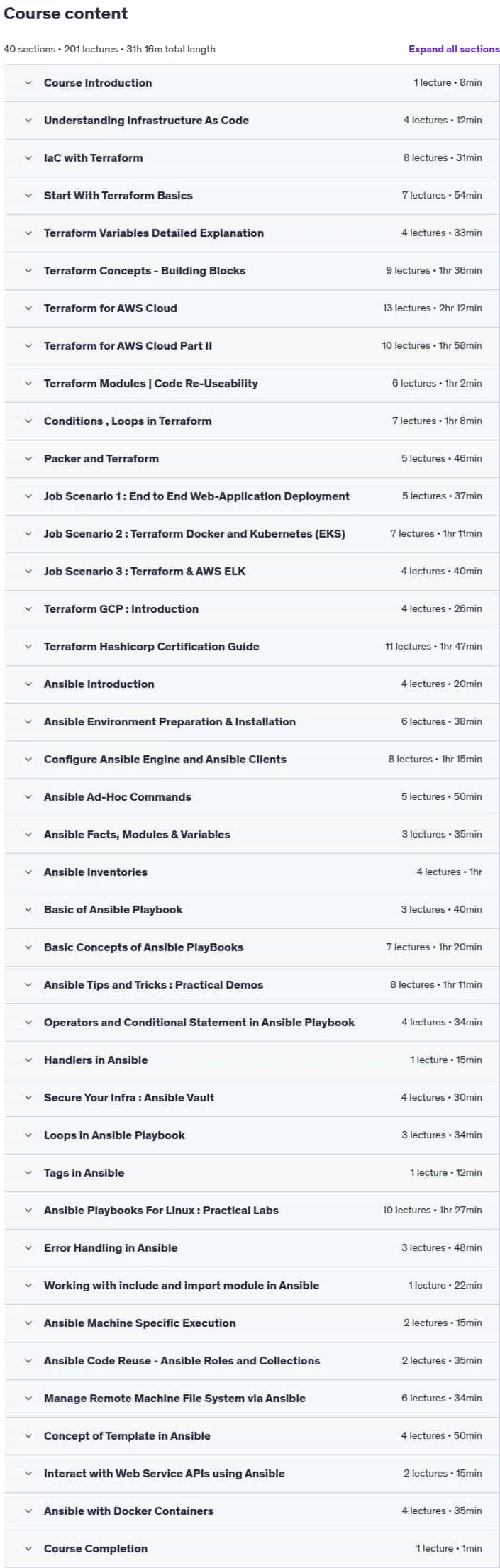Toggle chevron beside Tags in Ansible

[x=28, y=1173]
